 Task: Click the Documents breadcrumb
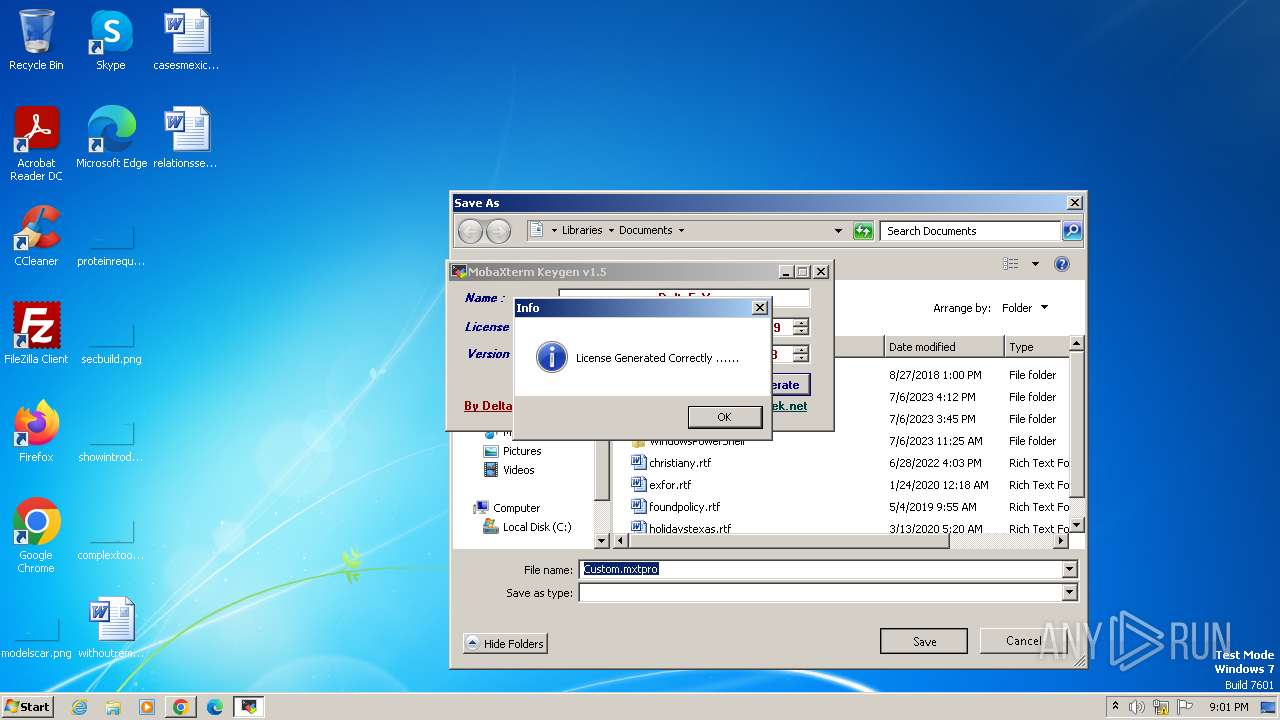[x=646, y=230]
